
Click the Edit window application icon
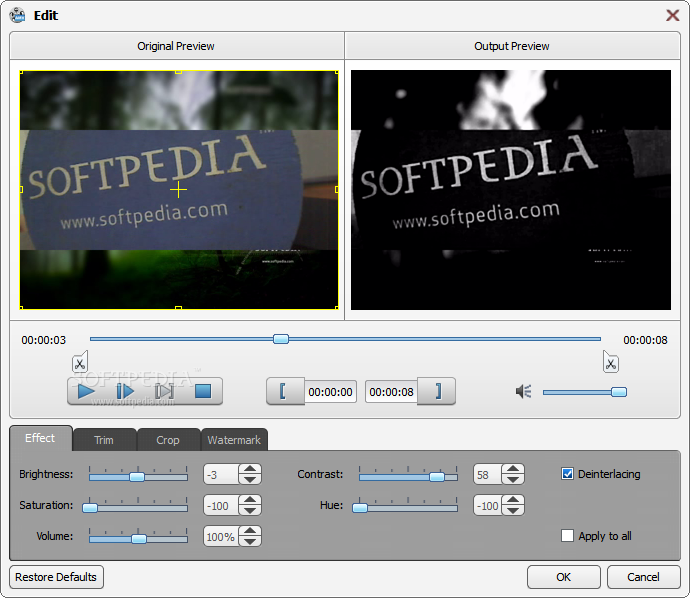point(18,15)
